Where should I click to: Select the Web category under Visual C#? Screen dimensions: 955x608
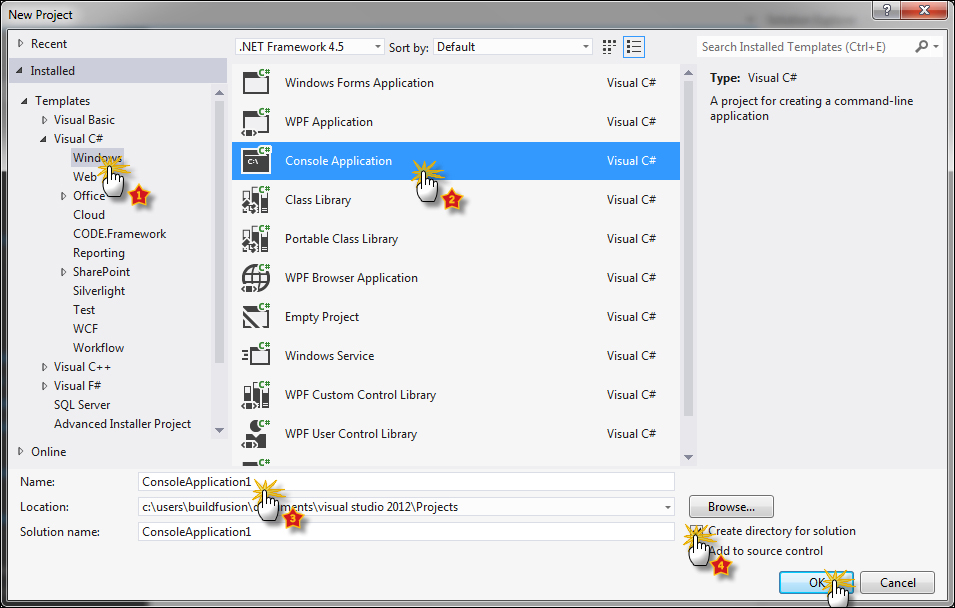point(85,177)
